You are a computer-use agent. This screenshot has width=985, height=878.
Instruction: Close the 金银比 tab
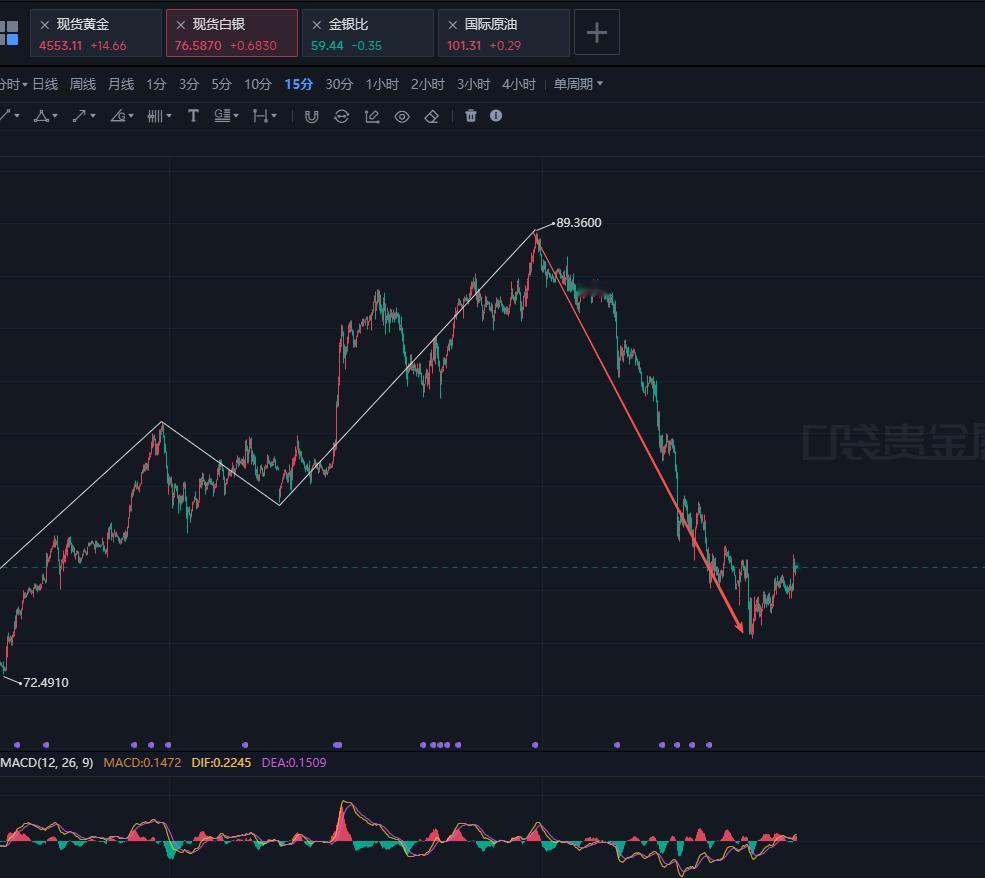coord(317,25)
